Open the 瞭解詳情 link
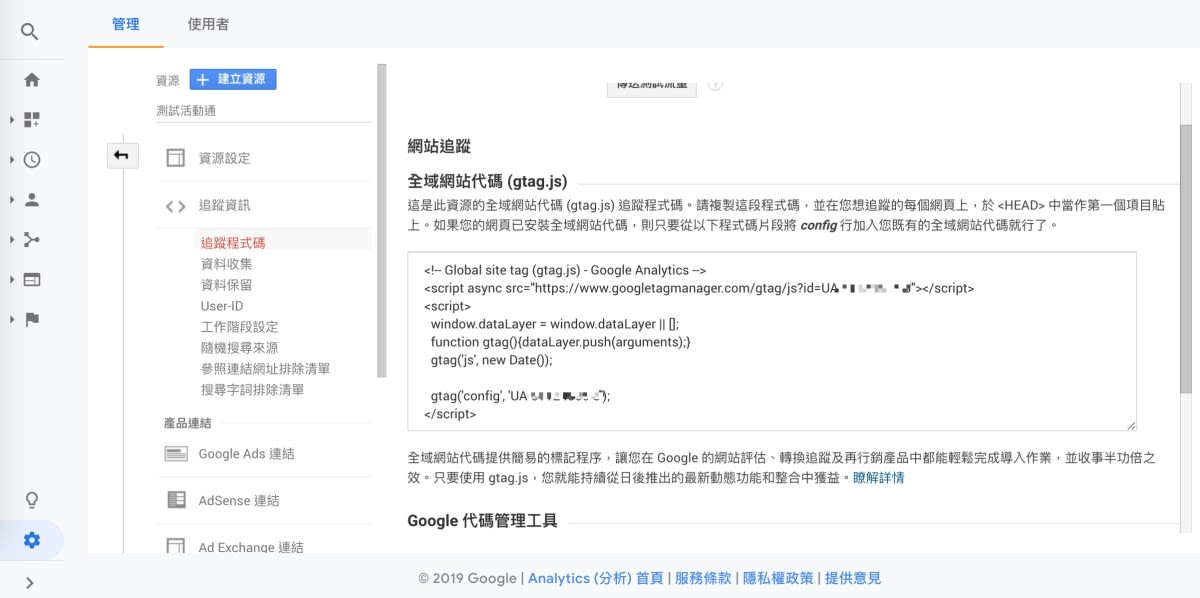This screenshot has width=1200, height=598. 878,478
